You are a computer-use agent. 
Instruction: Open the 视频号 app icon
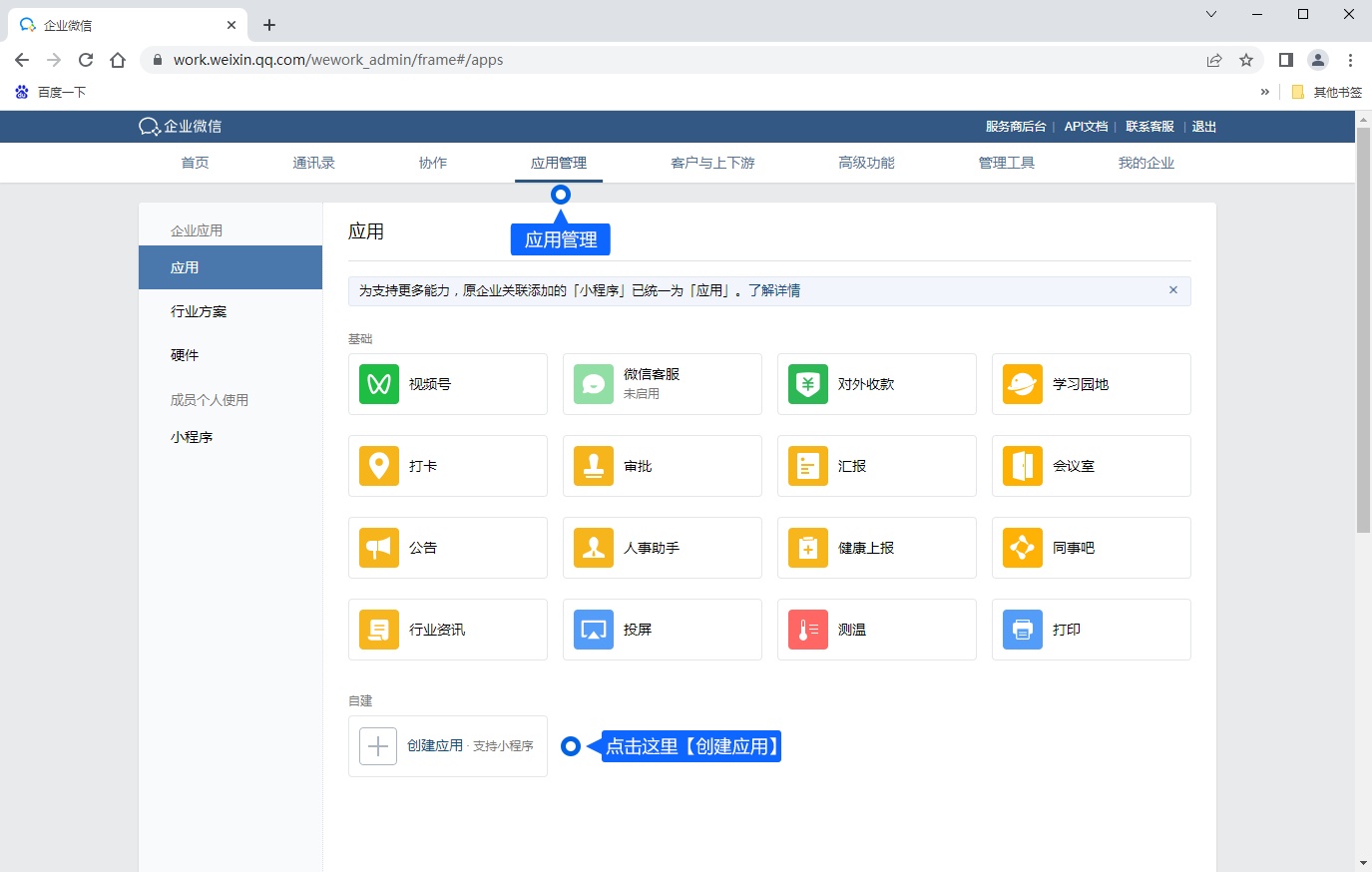pyautogui.click(x=379, y=384)
